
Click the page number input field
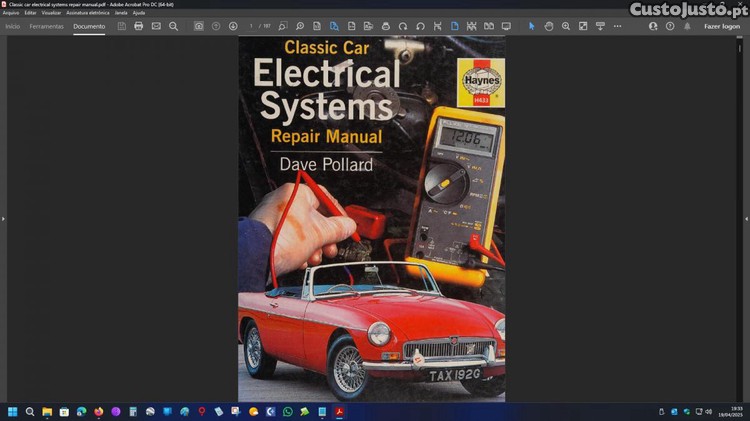253,26
